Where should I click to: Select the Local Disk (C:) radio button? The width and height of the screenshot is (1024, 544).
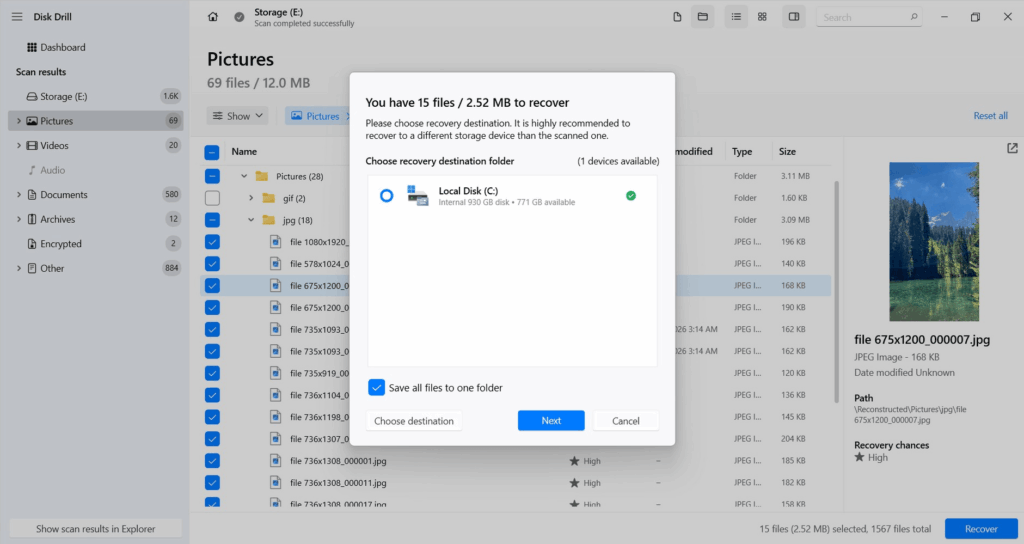click(x=387, y=195)
